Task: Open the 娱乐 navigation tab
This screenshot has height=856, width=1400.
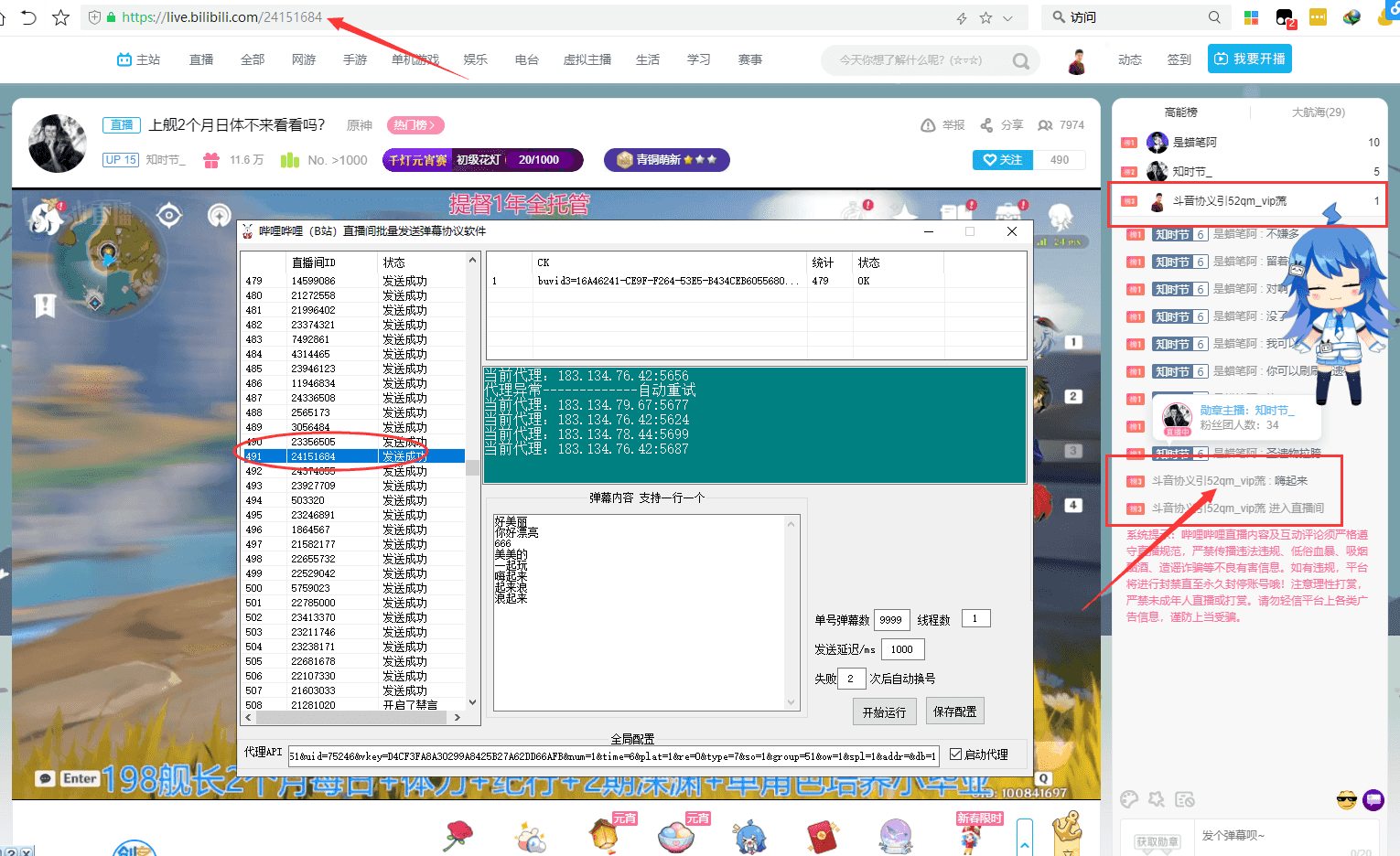Action: (476, 59)
